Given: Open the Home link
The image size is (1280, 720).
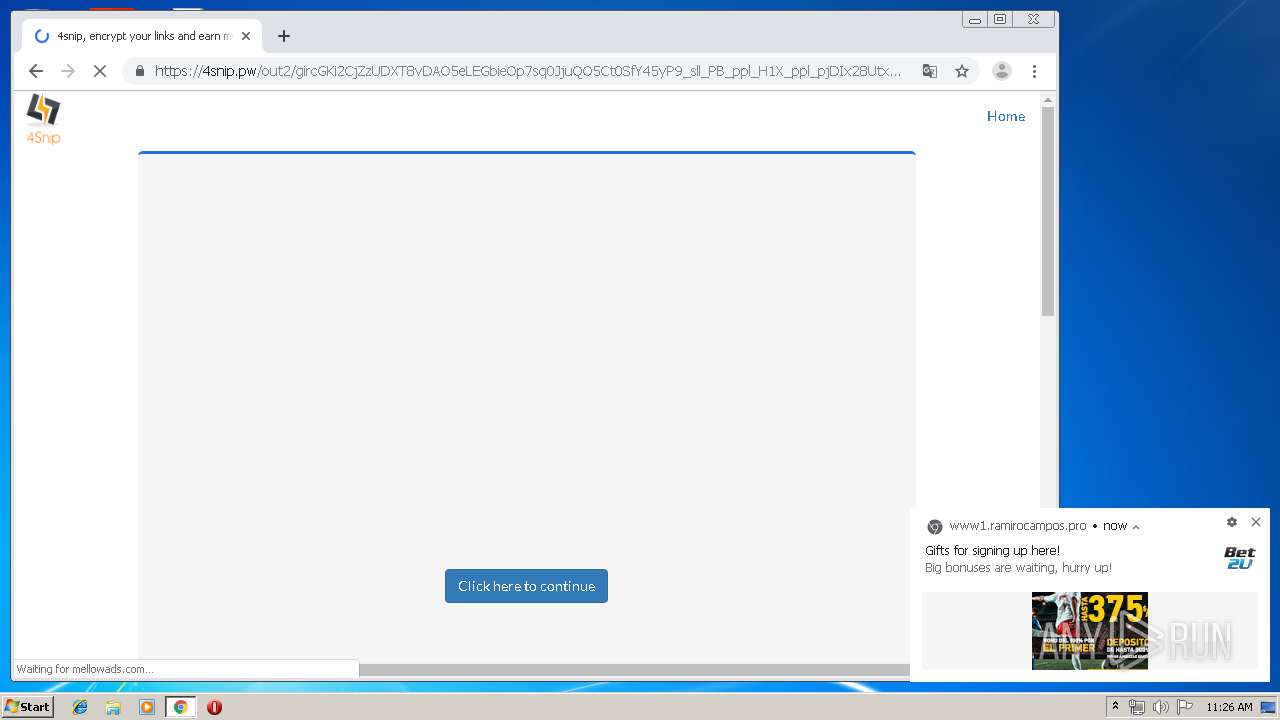Looking at the screenshot, I should coord(1006,116).
